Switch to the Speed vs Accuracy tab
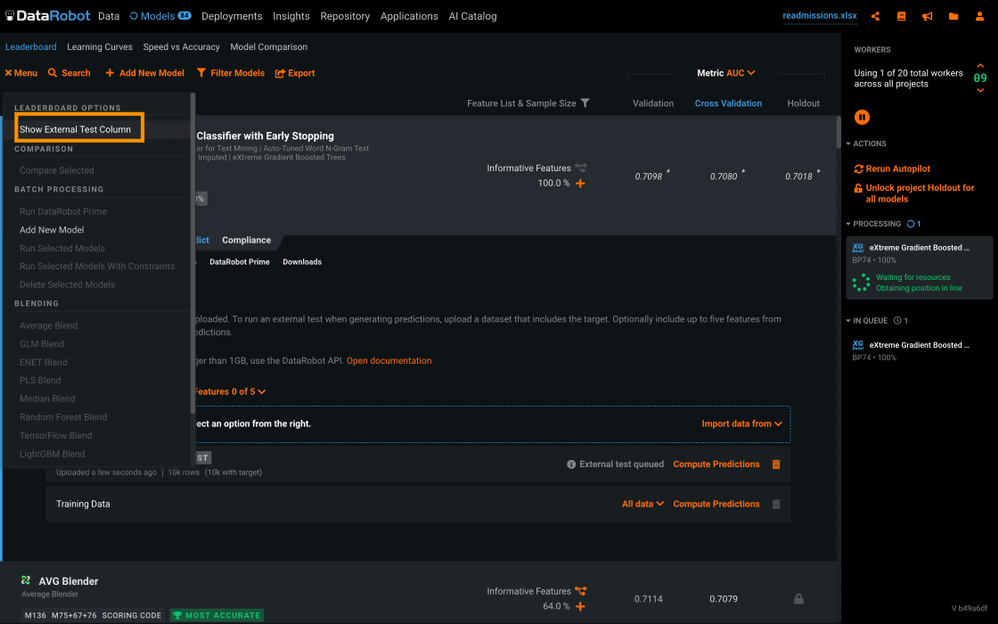Viewport: 998px width, 624px height. (181, 47)
